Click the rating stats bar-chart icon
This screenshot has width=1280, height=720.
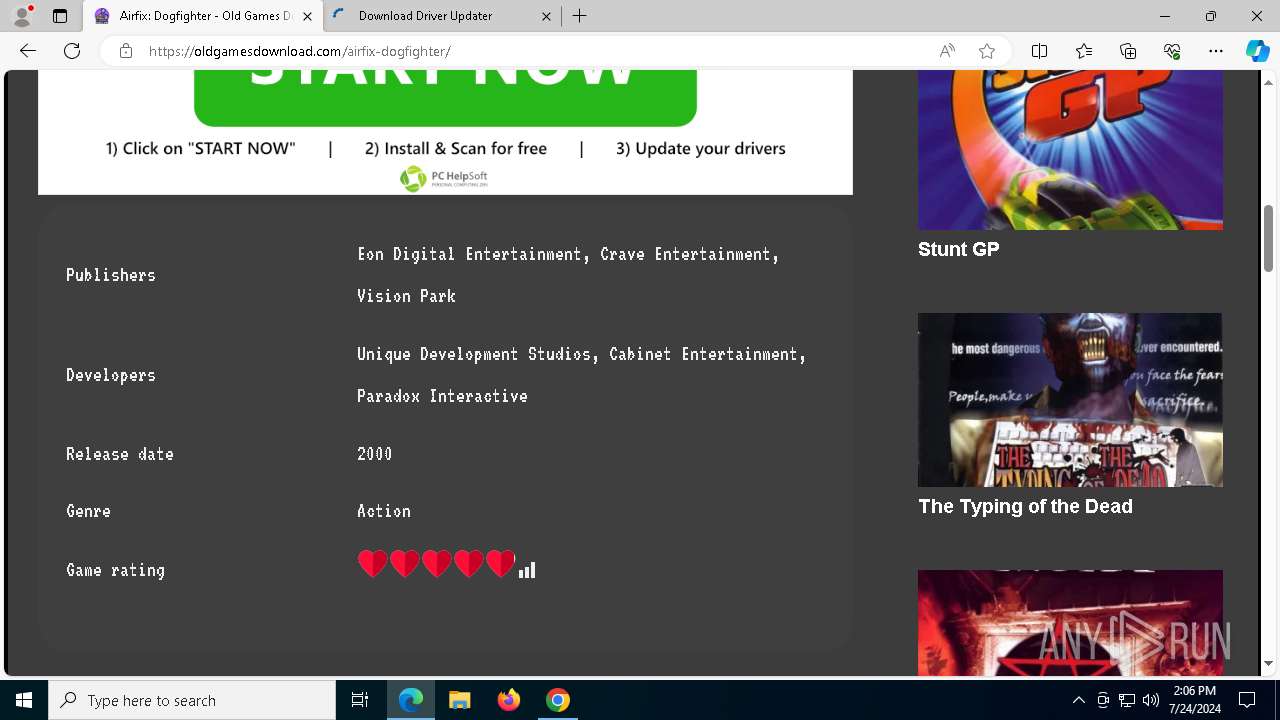point(527,570)
